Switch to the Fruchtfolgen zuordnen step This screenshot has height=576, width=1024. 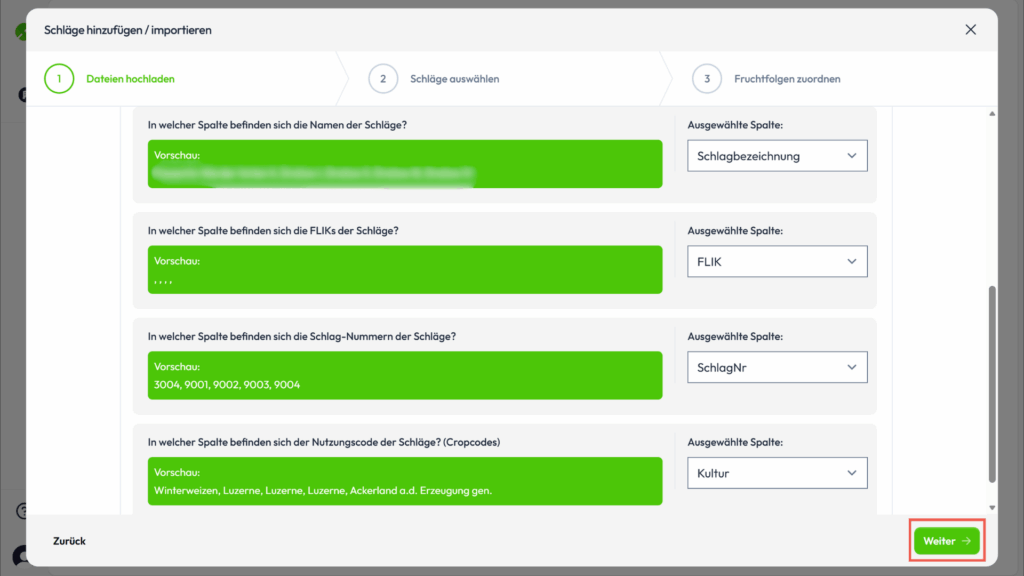point(787,79)
